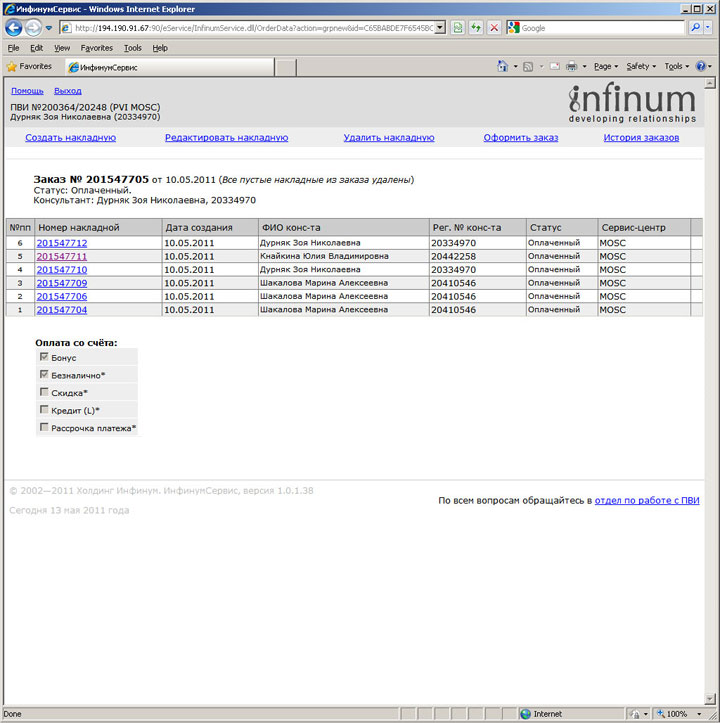The width and height of the screenshot is (720, 723).
Task: Click the Удалить накладную link
Action: pyautogui.click(x=389, y=137)
